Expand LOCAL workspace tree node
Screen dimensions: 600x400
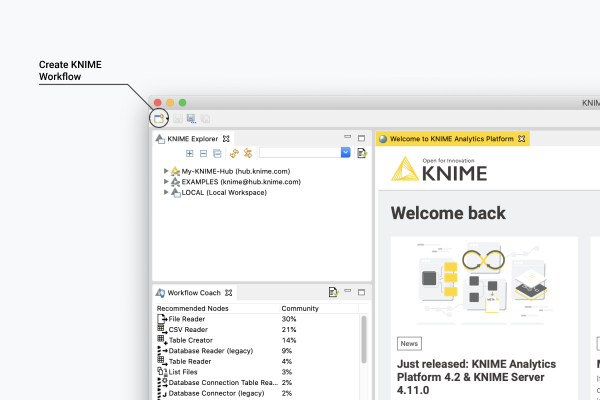click(x=166, y=192)
